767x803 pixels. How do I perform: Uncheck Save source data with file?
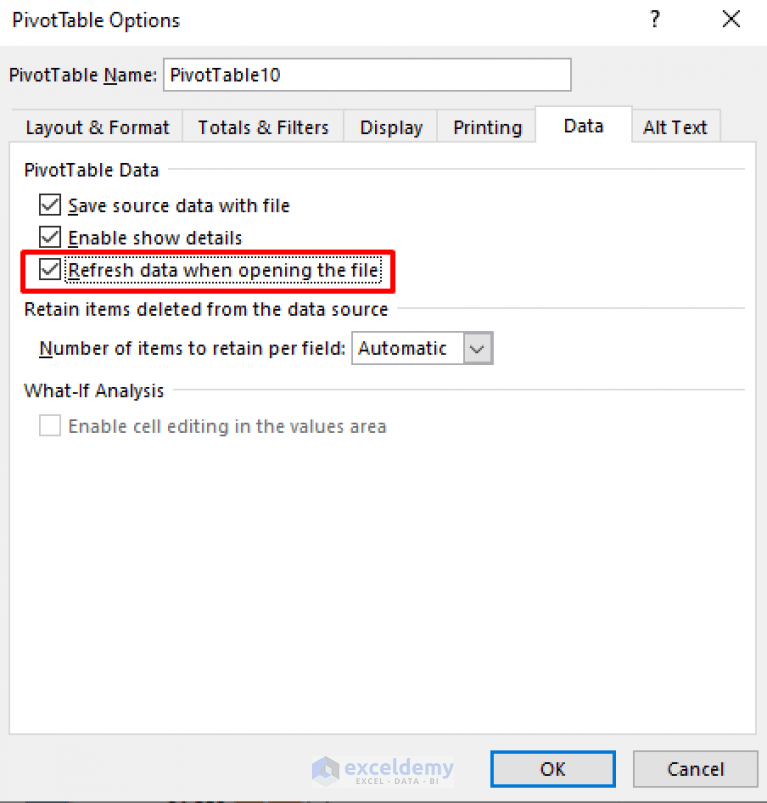(49, 205)
